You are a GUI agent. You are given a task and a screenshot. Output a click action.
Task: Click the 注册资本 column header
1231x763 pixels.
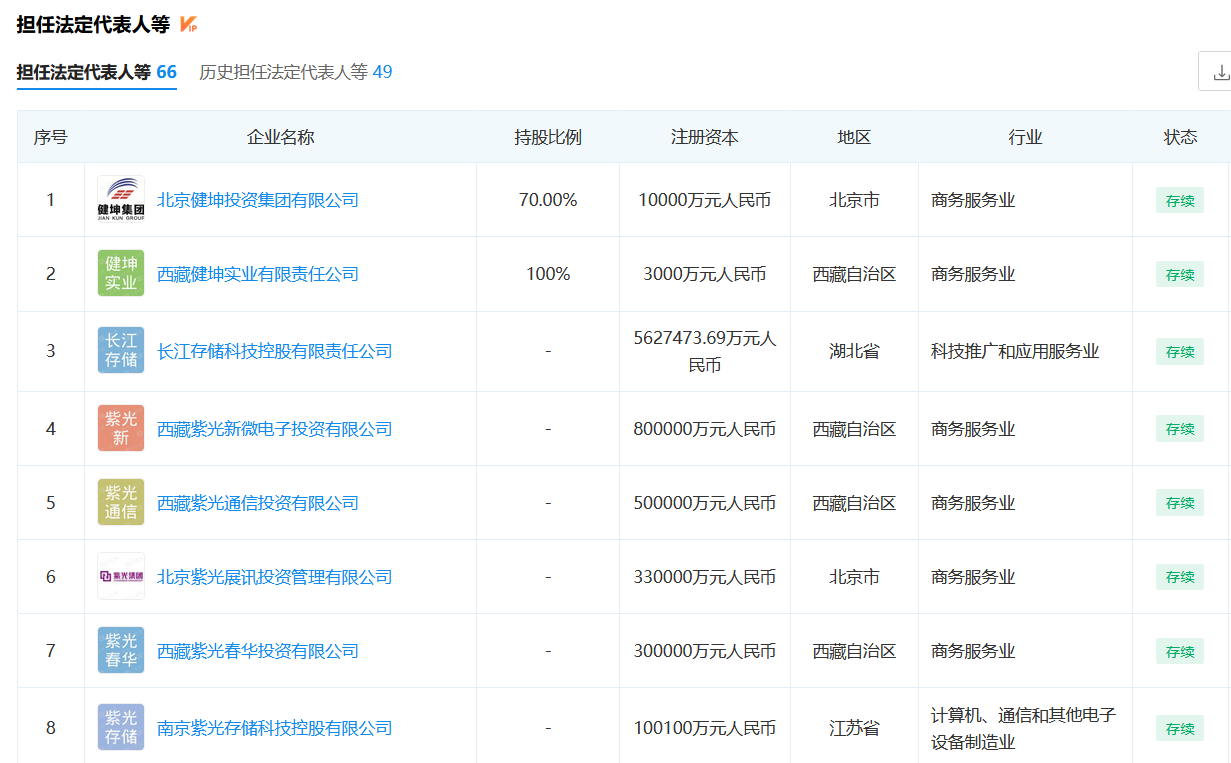705,137
